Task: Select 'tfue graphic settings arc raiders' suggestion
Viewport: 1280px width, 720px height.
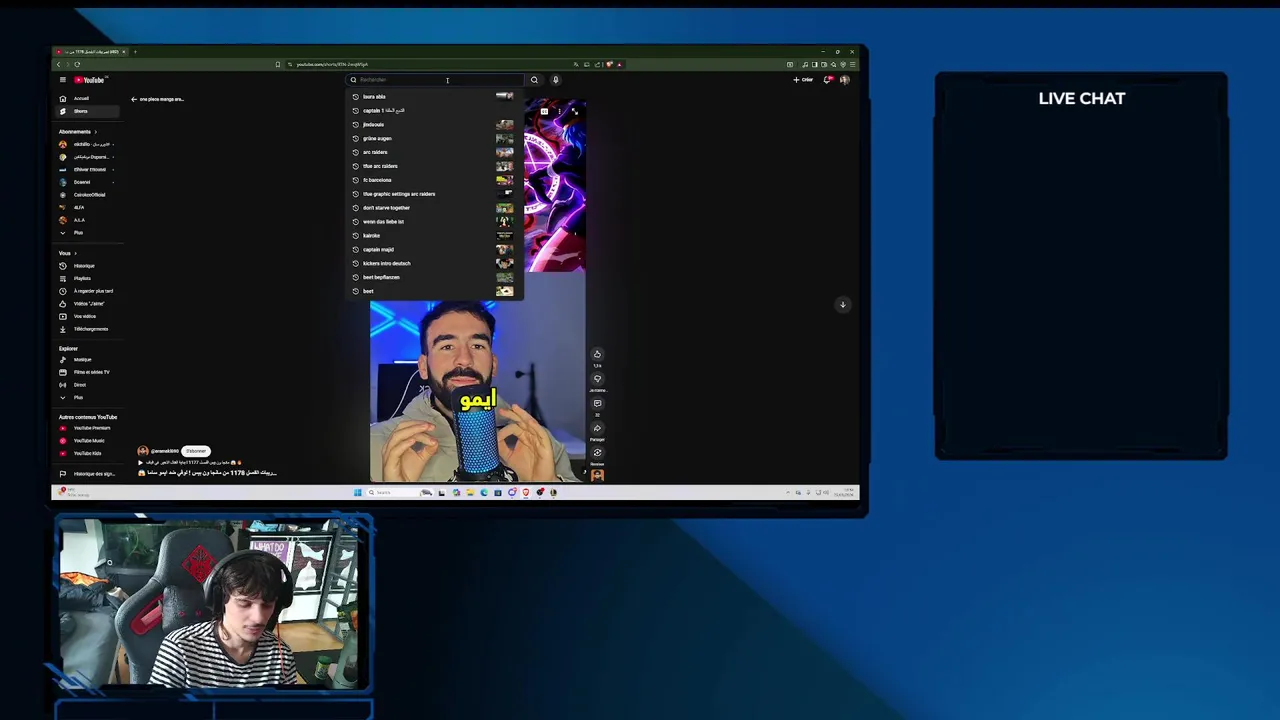Action: (432, 194)
